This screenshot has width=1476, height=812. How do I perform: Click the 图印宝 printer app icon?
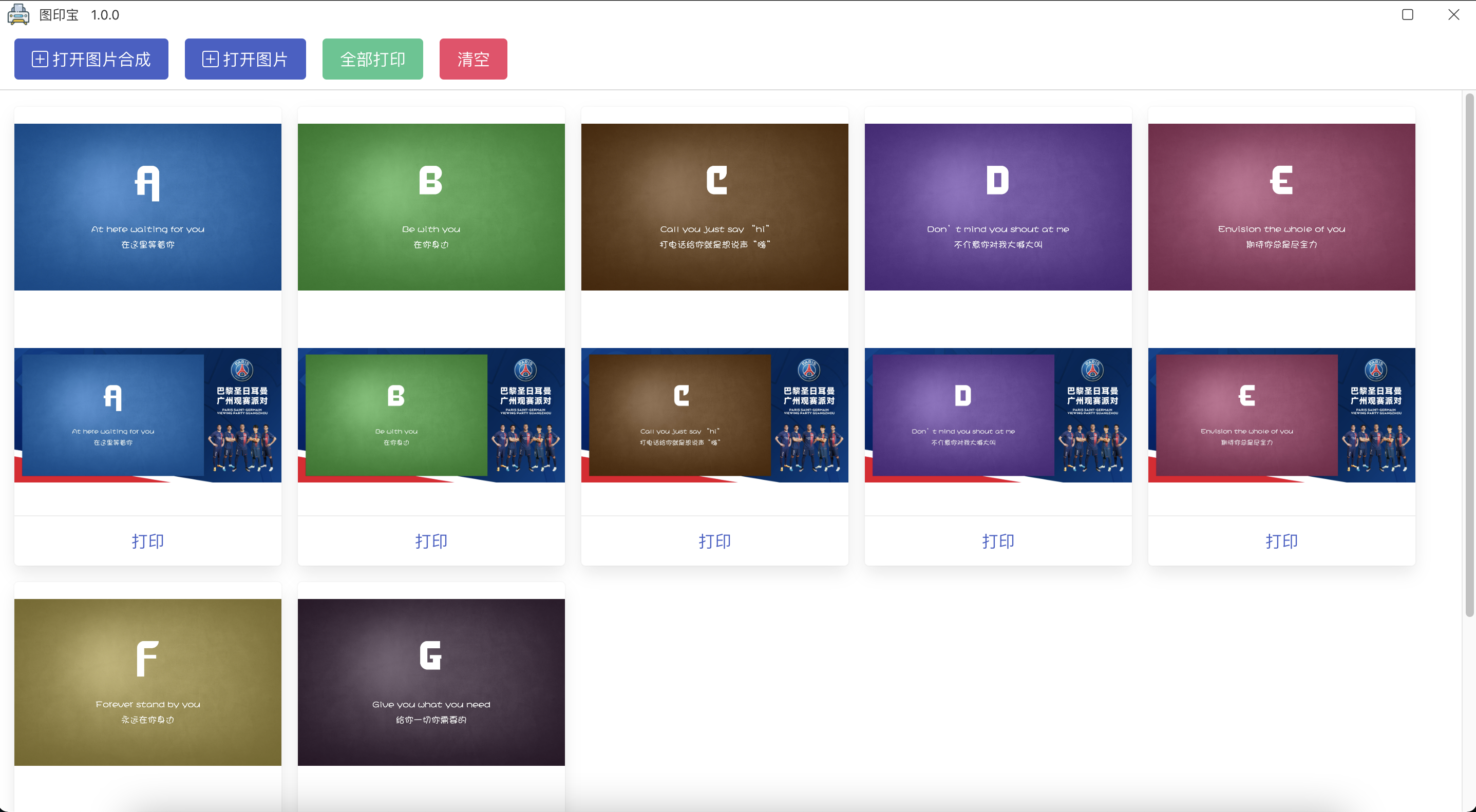[x=18, y=14]
